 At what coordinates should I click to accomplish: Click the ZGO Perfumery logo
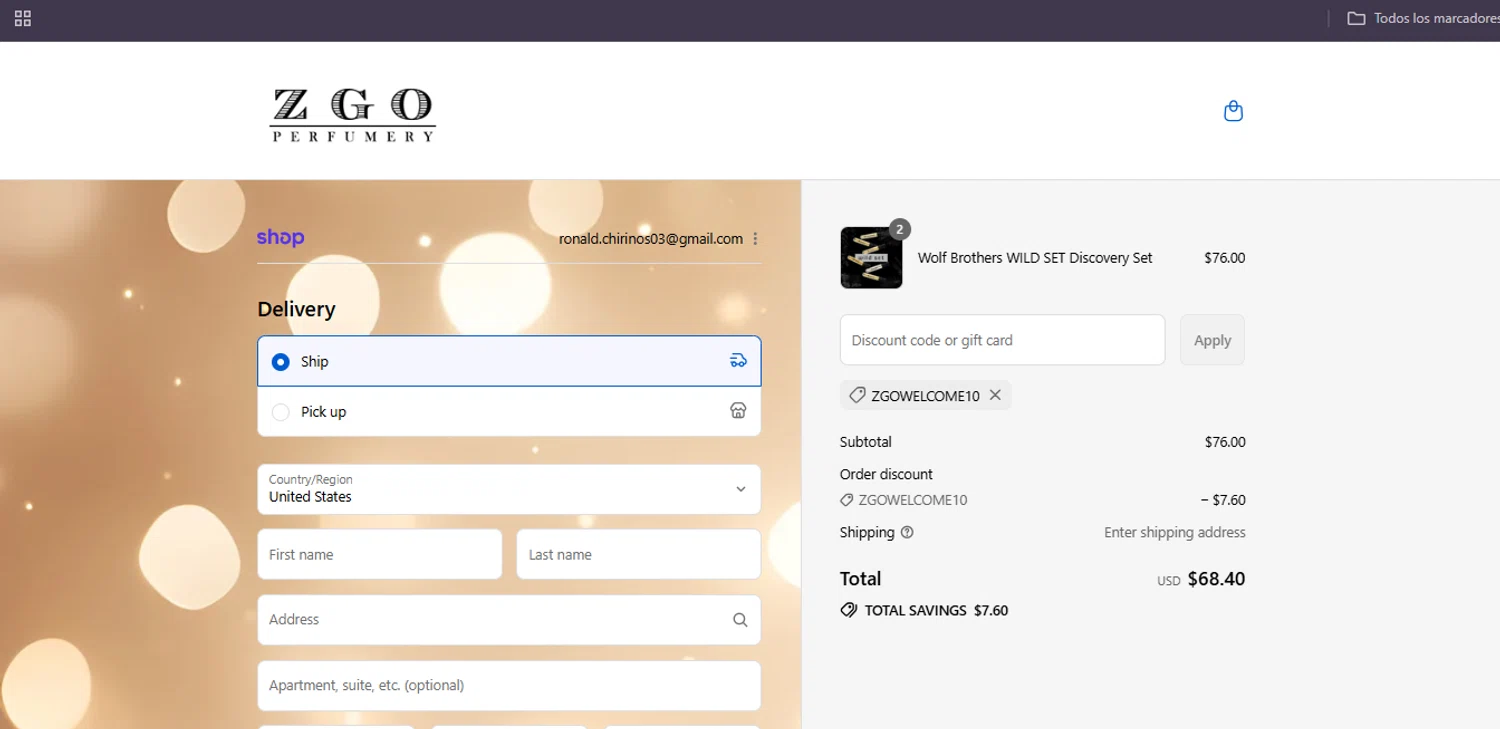(x=353, y=115)
